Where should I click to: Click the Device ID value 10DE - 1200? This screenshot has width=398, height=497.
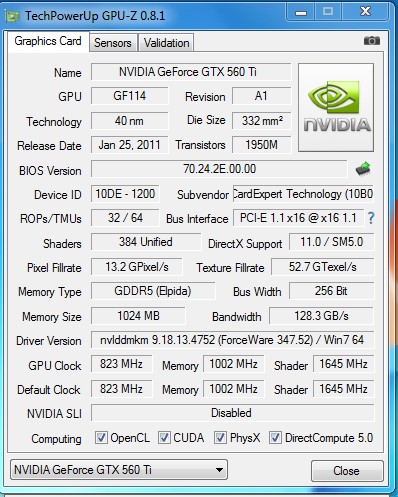pyautogui.click(x=125, y=194)
